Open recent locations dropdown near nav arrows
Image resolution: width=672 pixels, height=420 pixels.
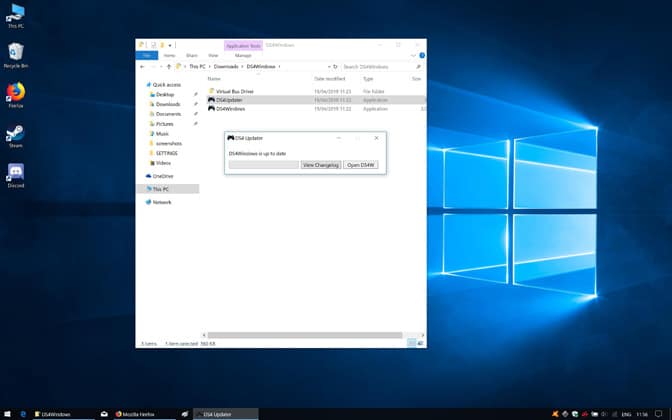pyautogui.click(x=161, y=67)
